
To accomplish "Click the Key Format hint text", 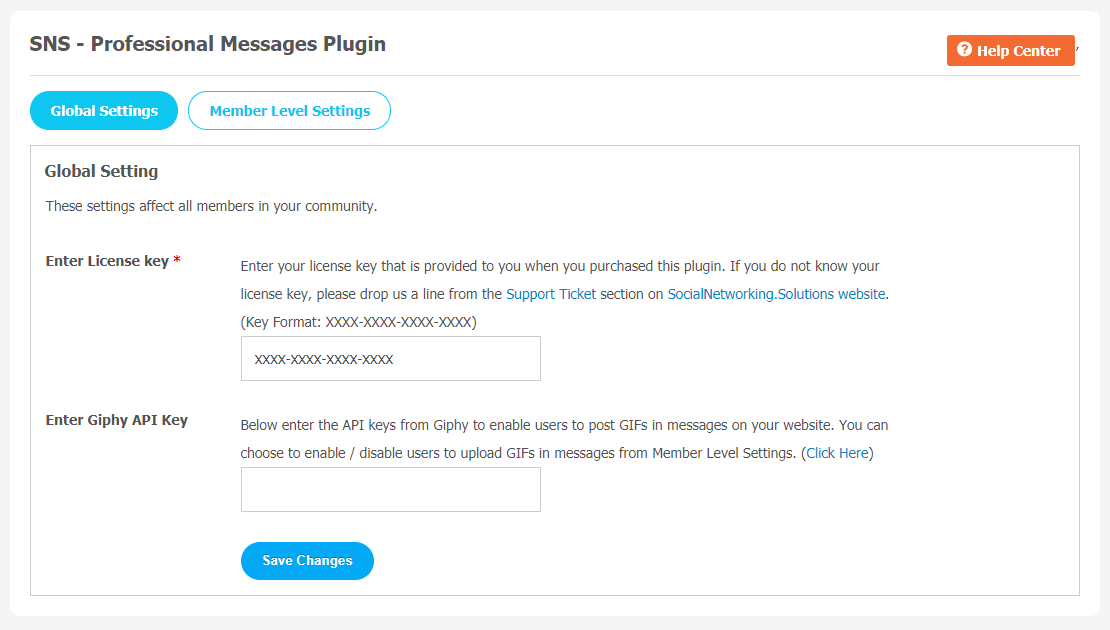I will 358,322.
